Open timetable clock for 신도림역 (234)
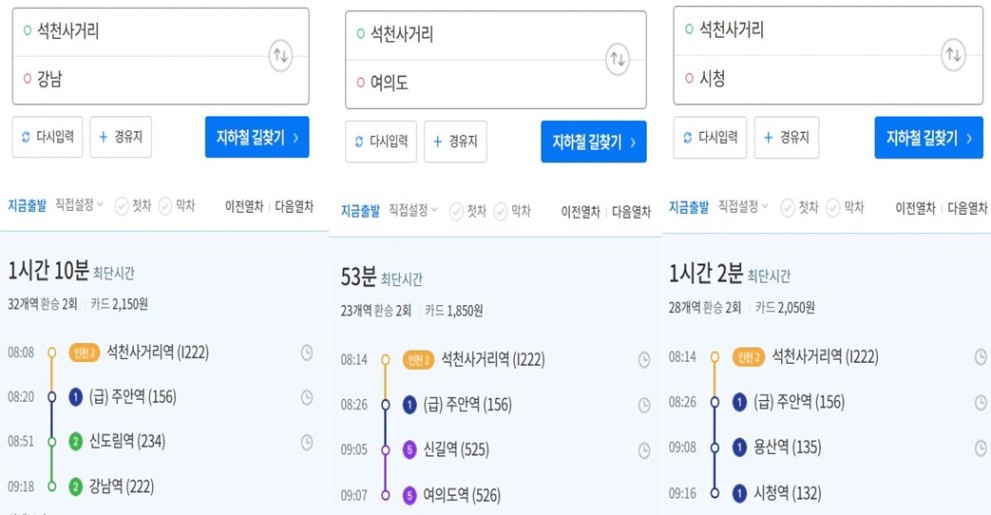This screenshot has height=515, width=991. tap(307, 442)
